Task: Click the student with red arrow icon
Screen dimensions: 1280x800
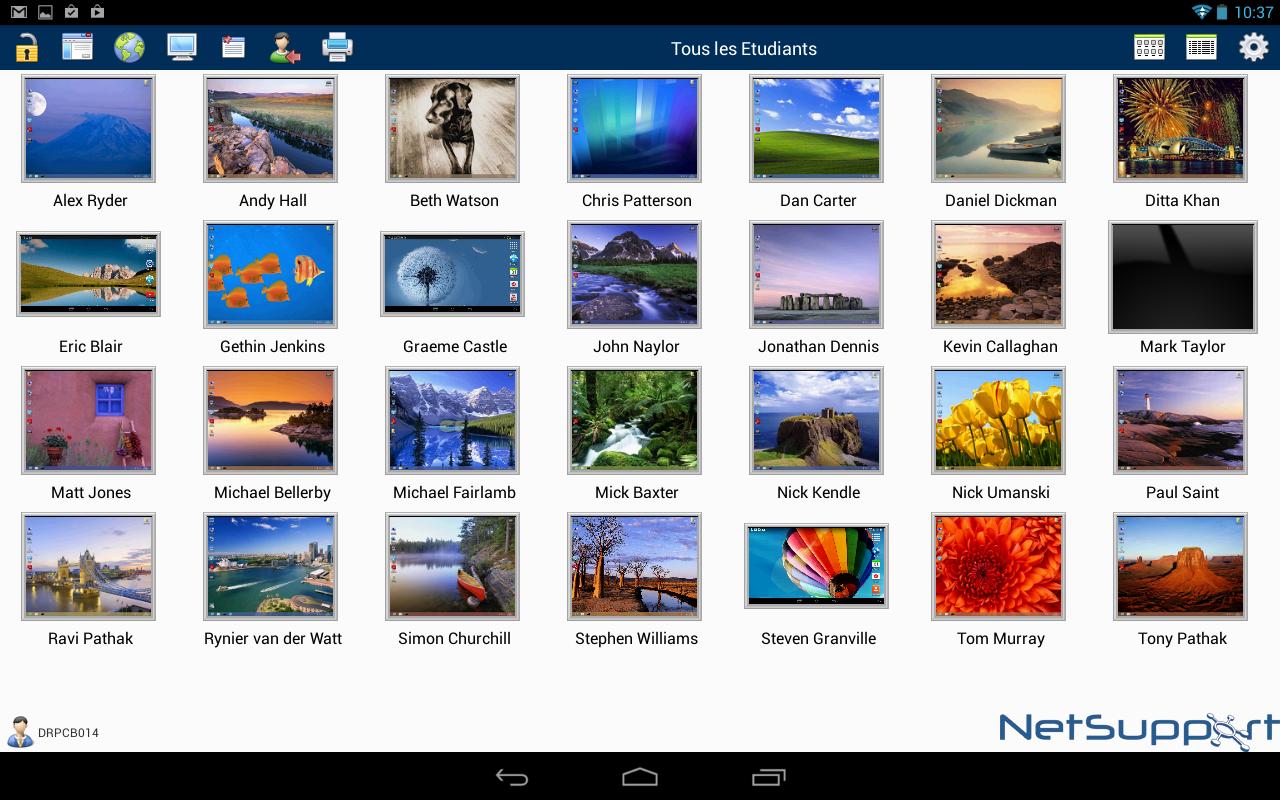Action: [285, 47]
